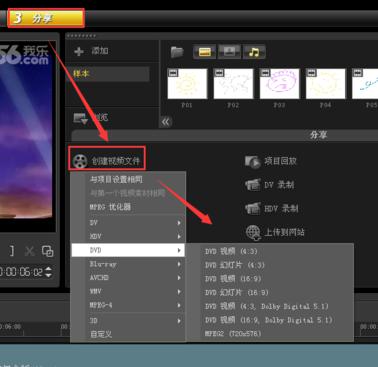
Task: Toggle the audio music note filter
Action: tap(254, 52)
